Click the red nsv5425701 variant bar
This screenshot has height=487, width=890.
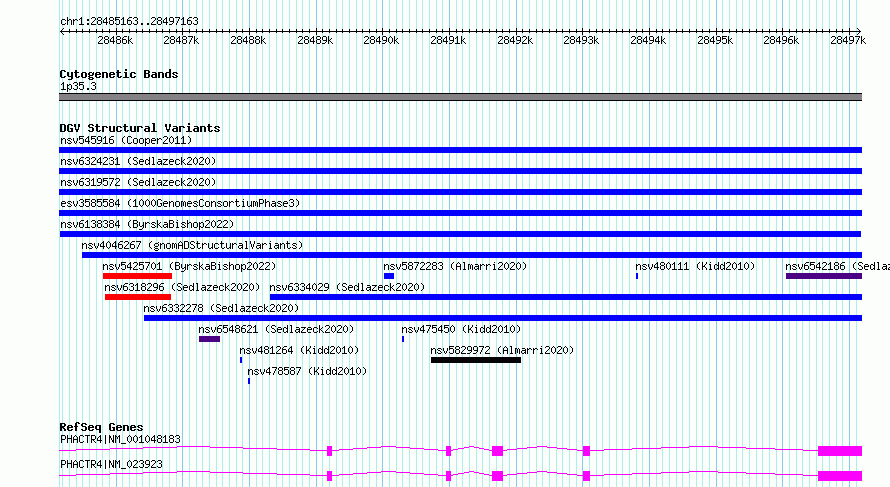click(x=137, y=276)
